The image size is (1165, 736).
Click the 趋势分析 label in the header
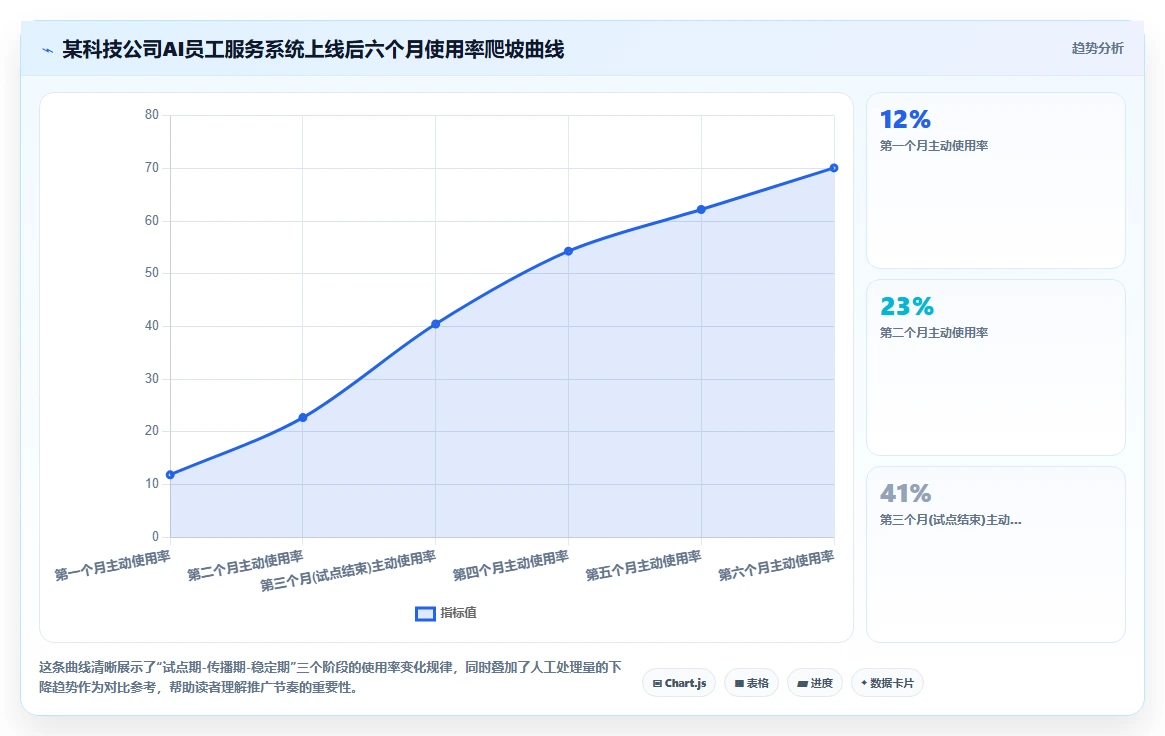coord(1097,48)
